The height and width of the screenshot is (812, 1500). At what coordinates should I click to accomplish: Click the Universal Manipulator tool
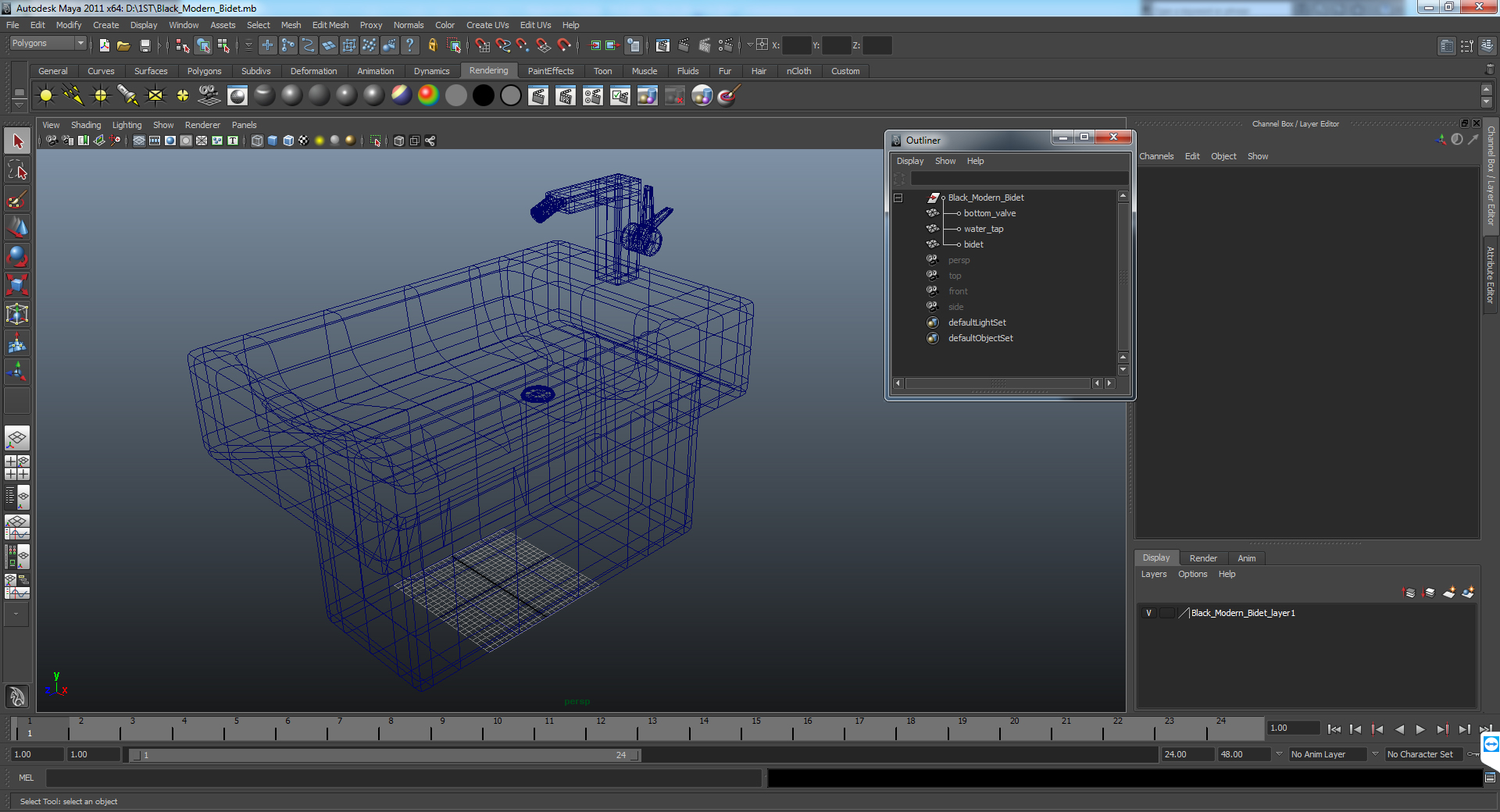click(17, 315)
